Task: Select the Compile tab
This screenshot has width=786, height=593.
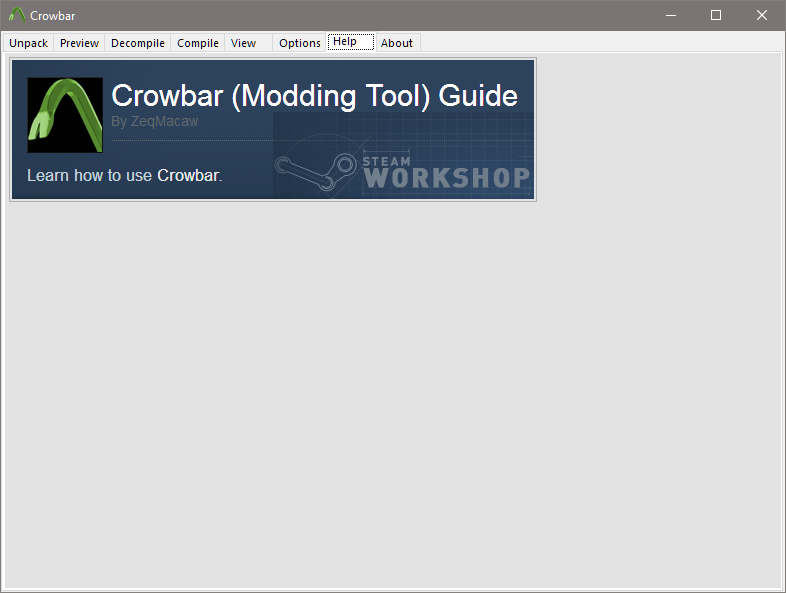Action: (198, 43)
